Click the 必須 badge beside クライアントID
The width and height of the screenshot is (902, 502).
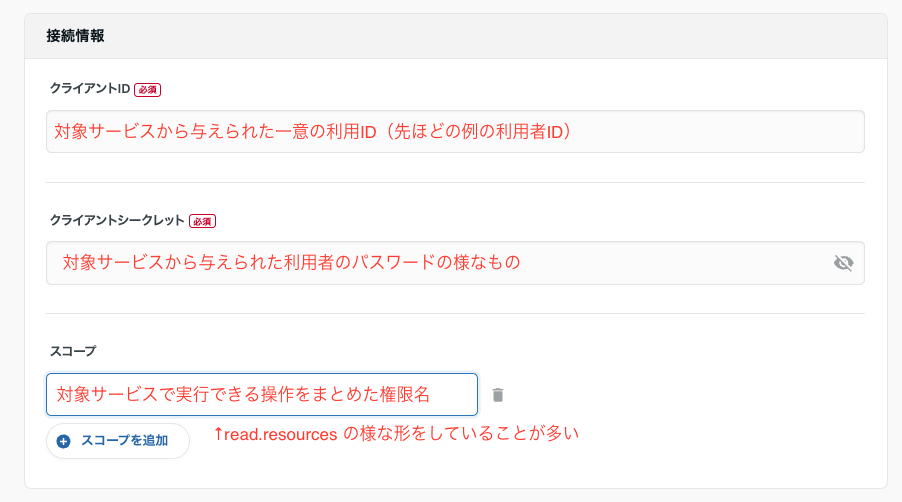tap(147, 89)
